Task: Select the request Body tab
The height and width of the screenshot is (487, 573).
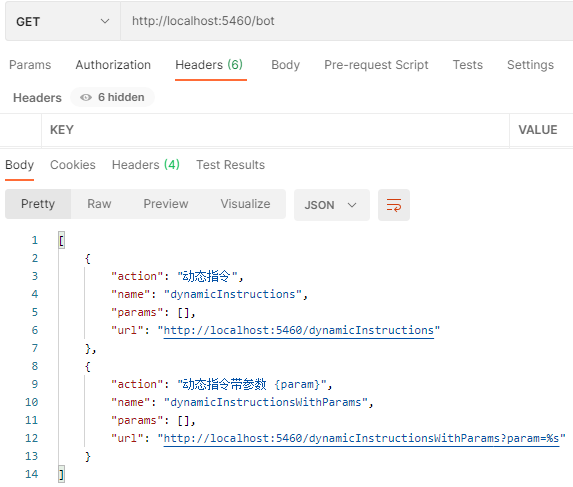Action: coord(285,65)
